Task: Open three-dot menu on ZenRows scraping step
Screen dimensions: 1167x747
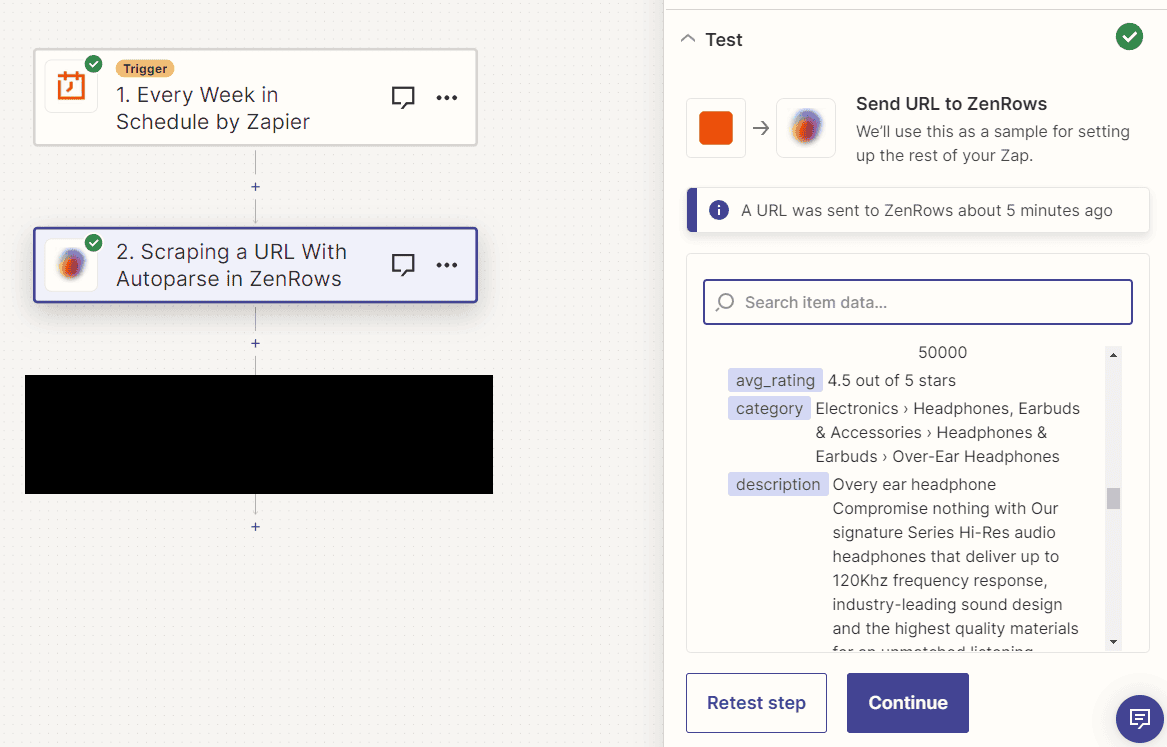Action: 447,265
